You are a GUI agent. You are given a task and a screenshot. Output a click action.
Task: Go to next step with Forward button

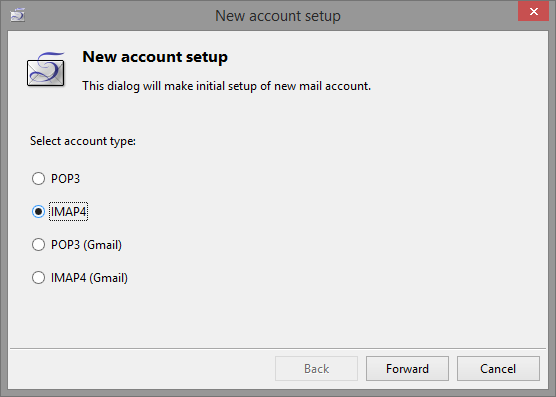point(407,369)
